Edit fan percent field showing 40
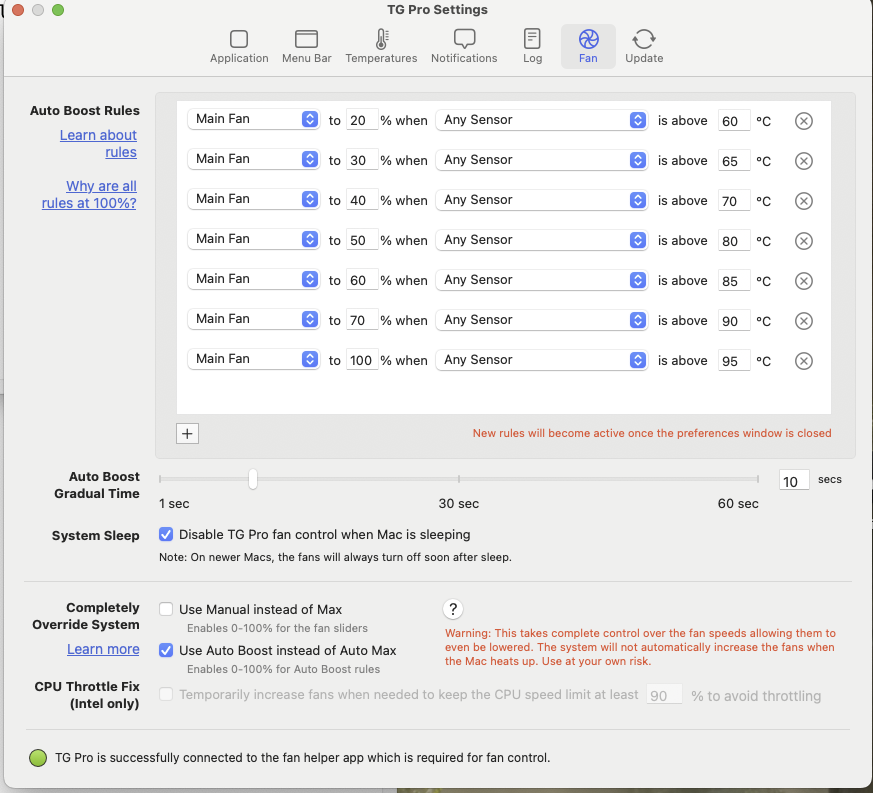Image resolution: width=873 pixels, height=793 pixels. point(362,200)
